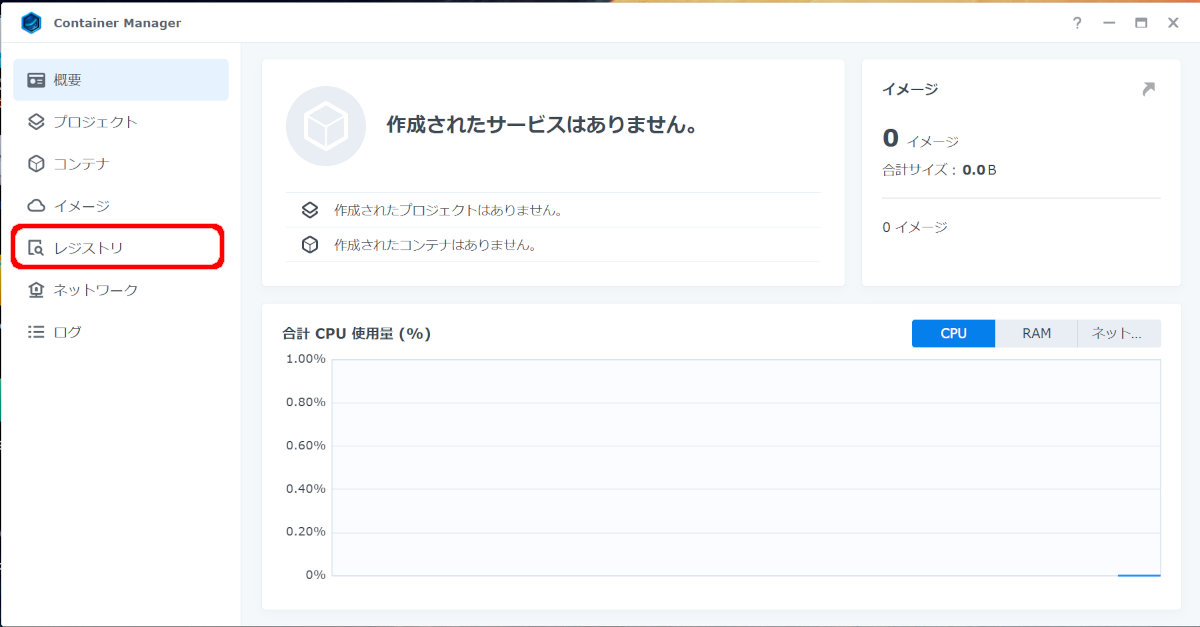Click the Container Manager app logo
The height and width of the screenshot is (627, 1200).
coord(31,22)
